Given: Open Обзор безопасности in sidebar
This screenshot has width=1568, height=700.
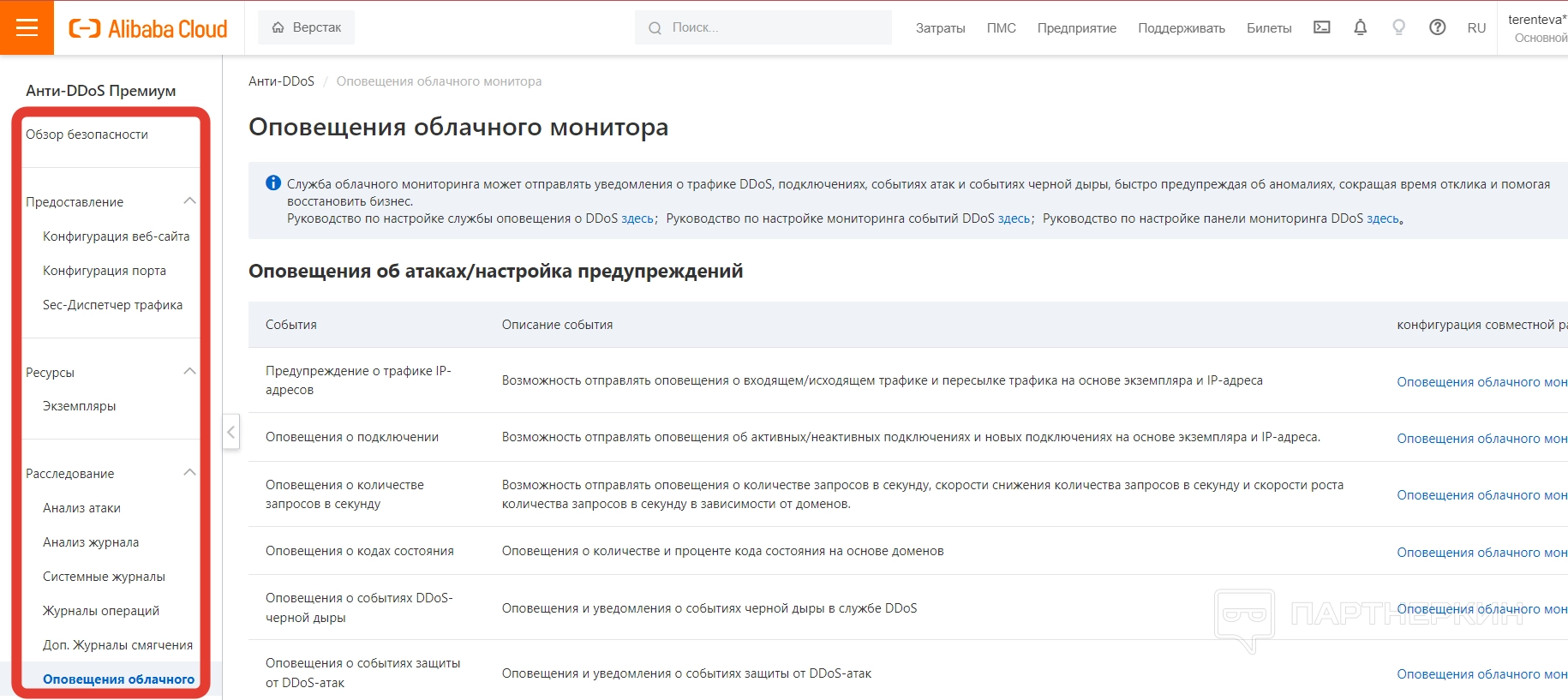Looking at the screenshot, I should (x=87, y=135).
